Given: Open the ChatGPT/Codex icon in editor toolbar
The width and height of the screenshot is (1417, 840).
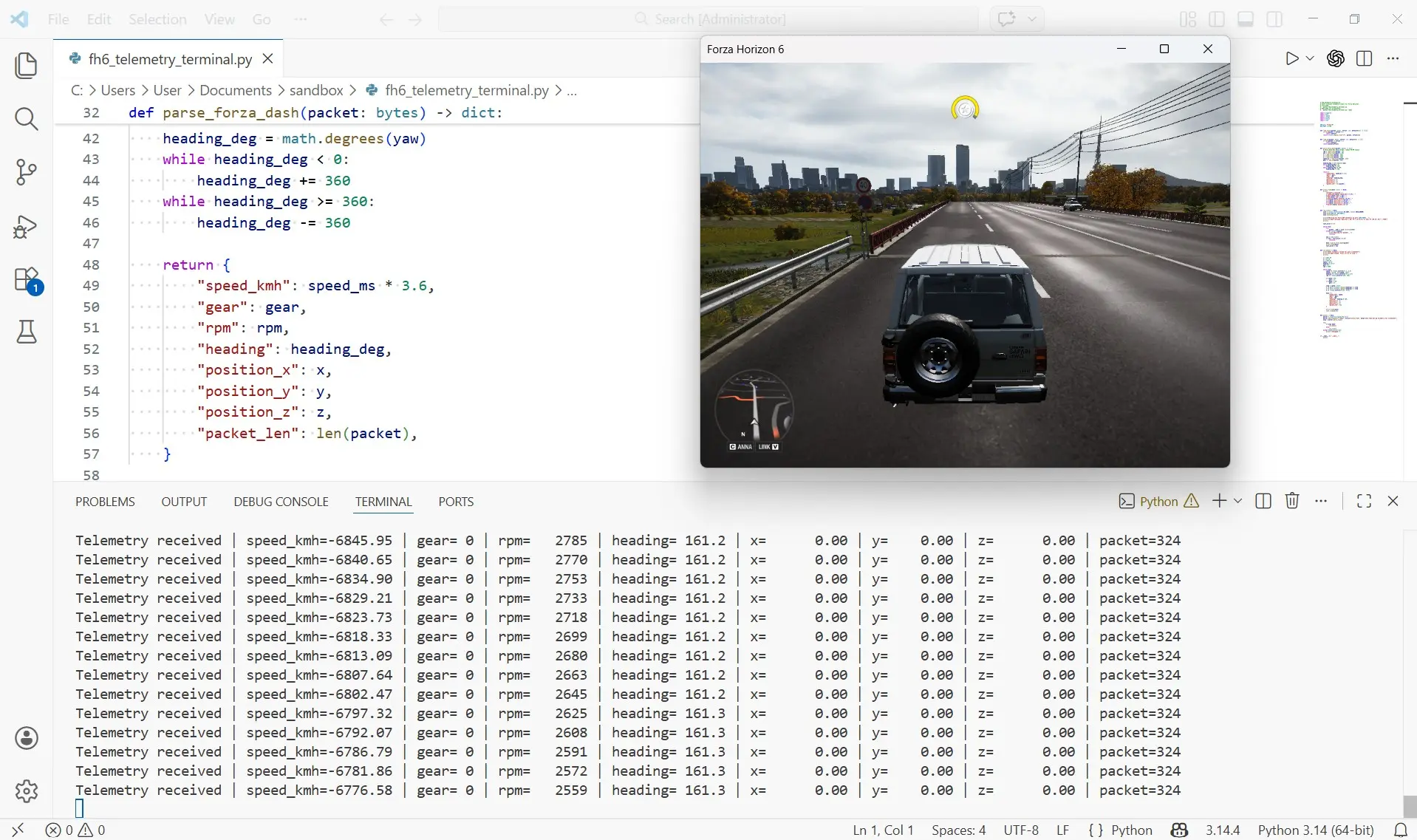Looking at the screenshot, I should [1336, 59].
